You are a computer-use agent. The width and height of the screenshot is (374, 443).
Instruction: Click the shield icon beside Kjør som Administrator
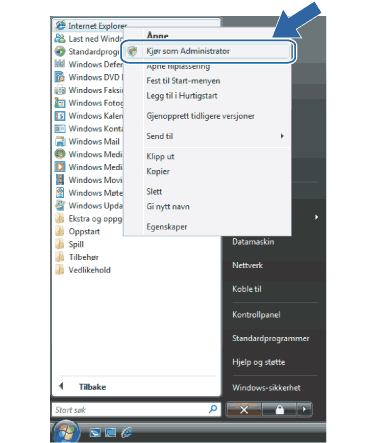coord(133,51)
